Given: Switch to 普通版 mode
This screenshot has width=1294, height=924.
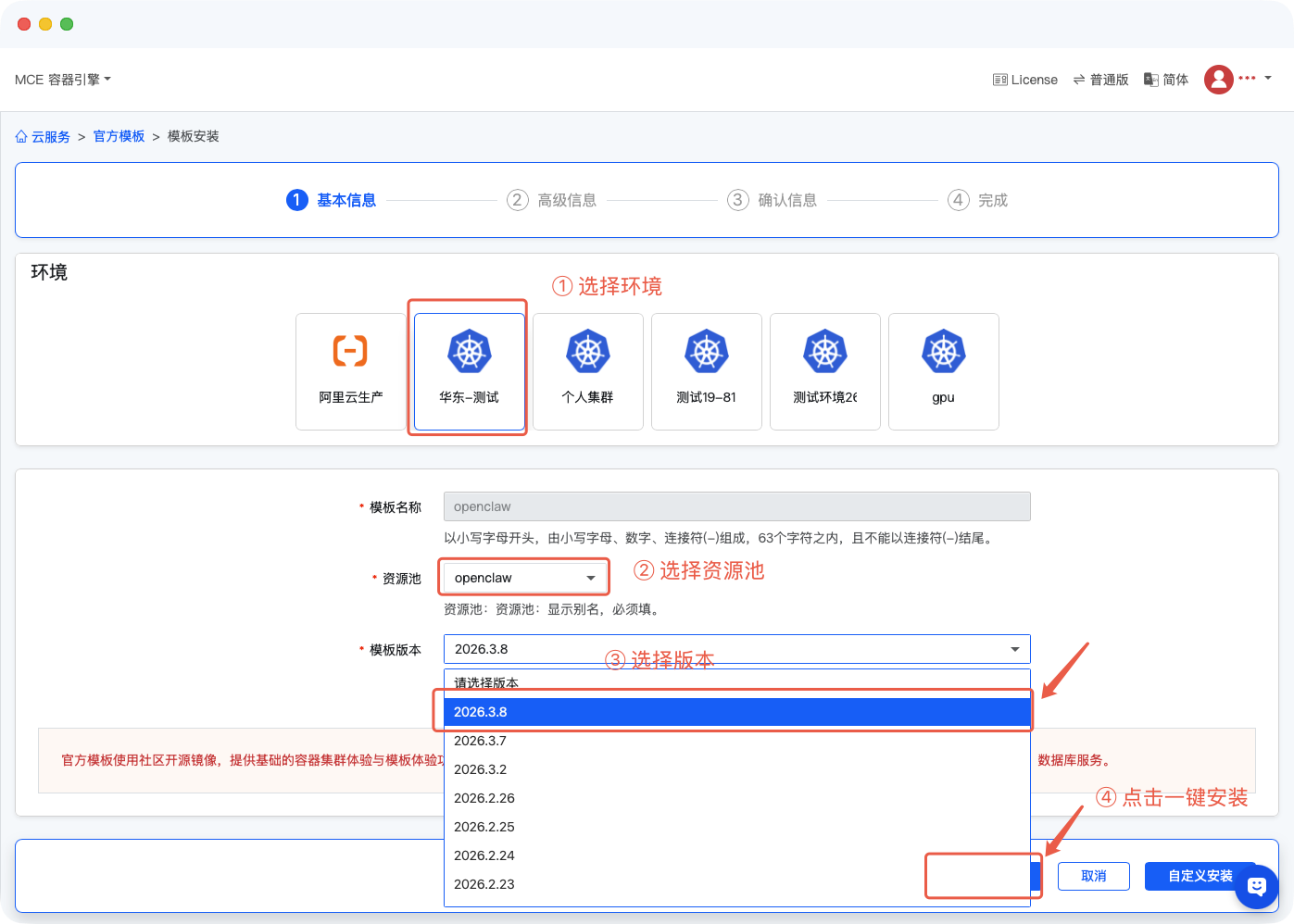Looking at the screenshot, I should click(1100, 80).
